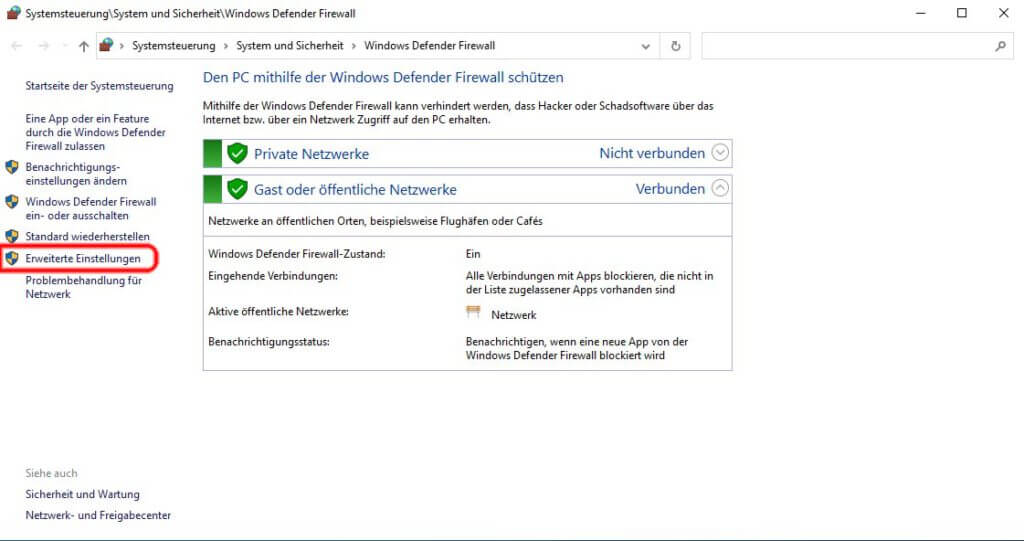Click Standard wiederherstellen link

[88, 237]
